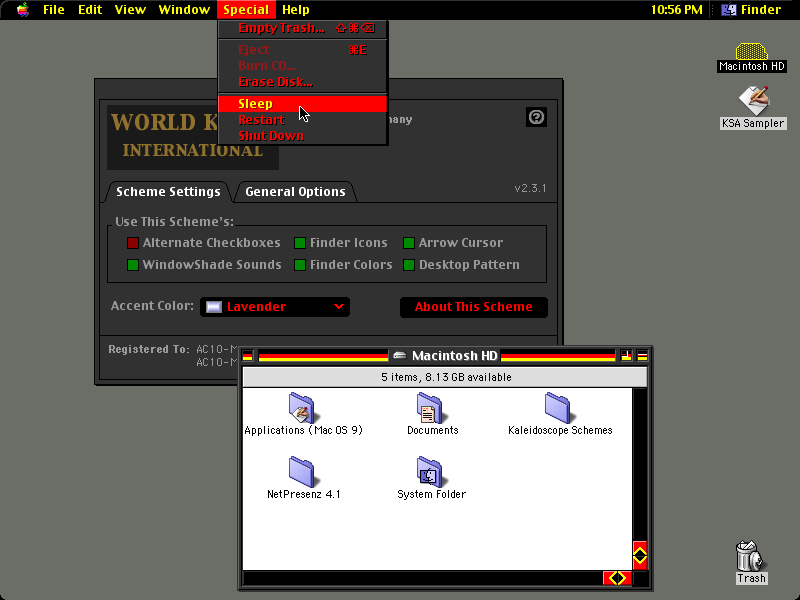Viewport: 800px width, 600px height.
Task: Open the Accent Color Lavender dropdown
Action: [275, 307]
